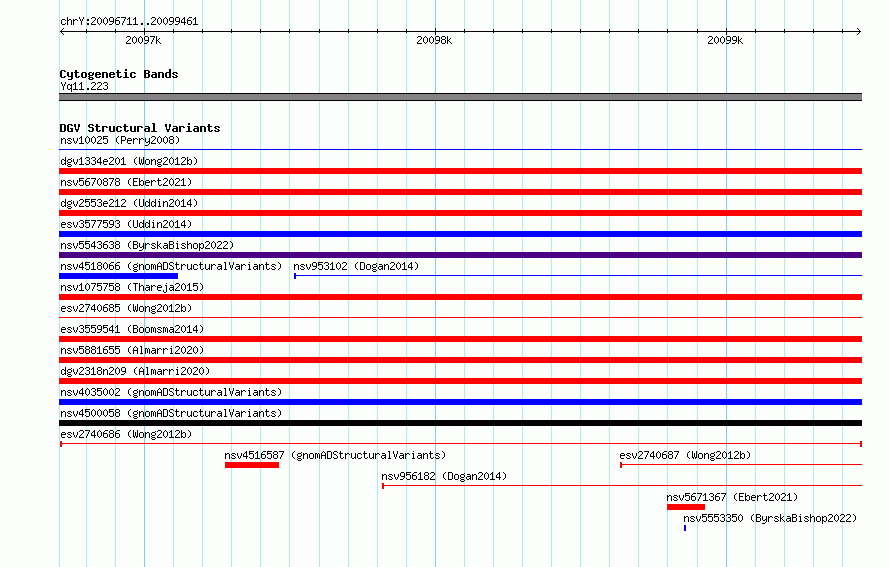This screenshot has height=567, width=890.
Task: Click the right arrow of the ruler
Action: click(859, 31)
